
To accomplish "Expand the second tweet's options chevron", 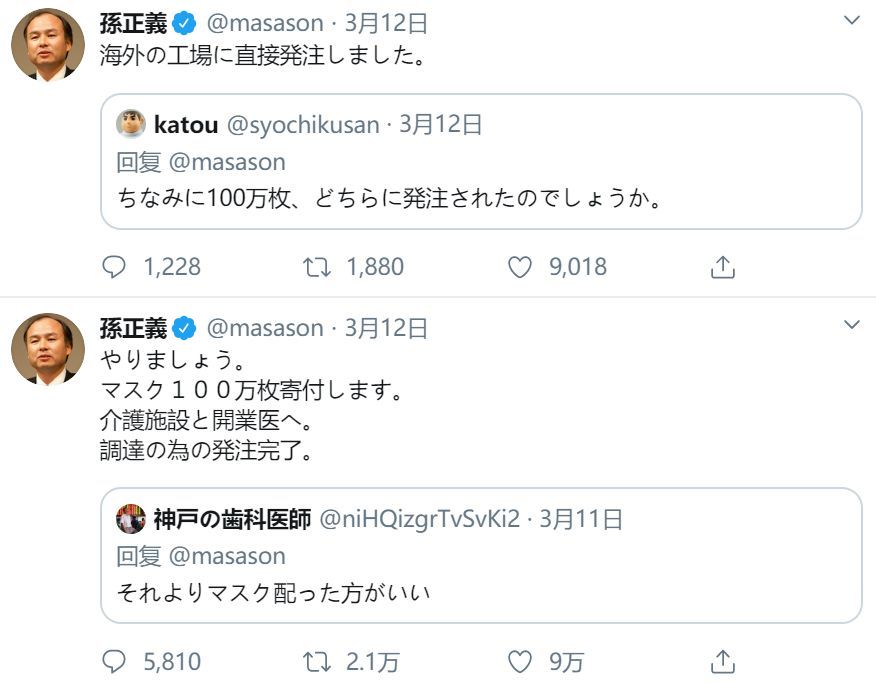I will [852, 325].
